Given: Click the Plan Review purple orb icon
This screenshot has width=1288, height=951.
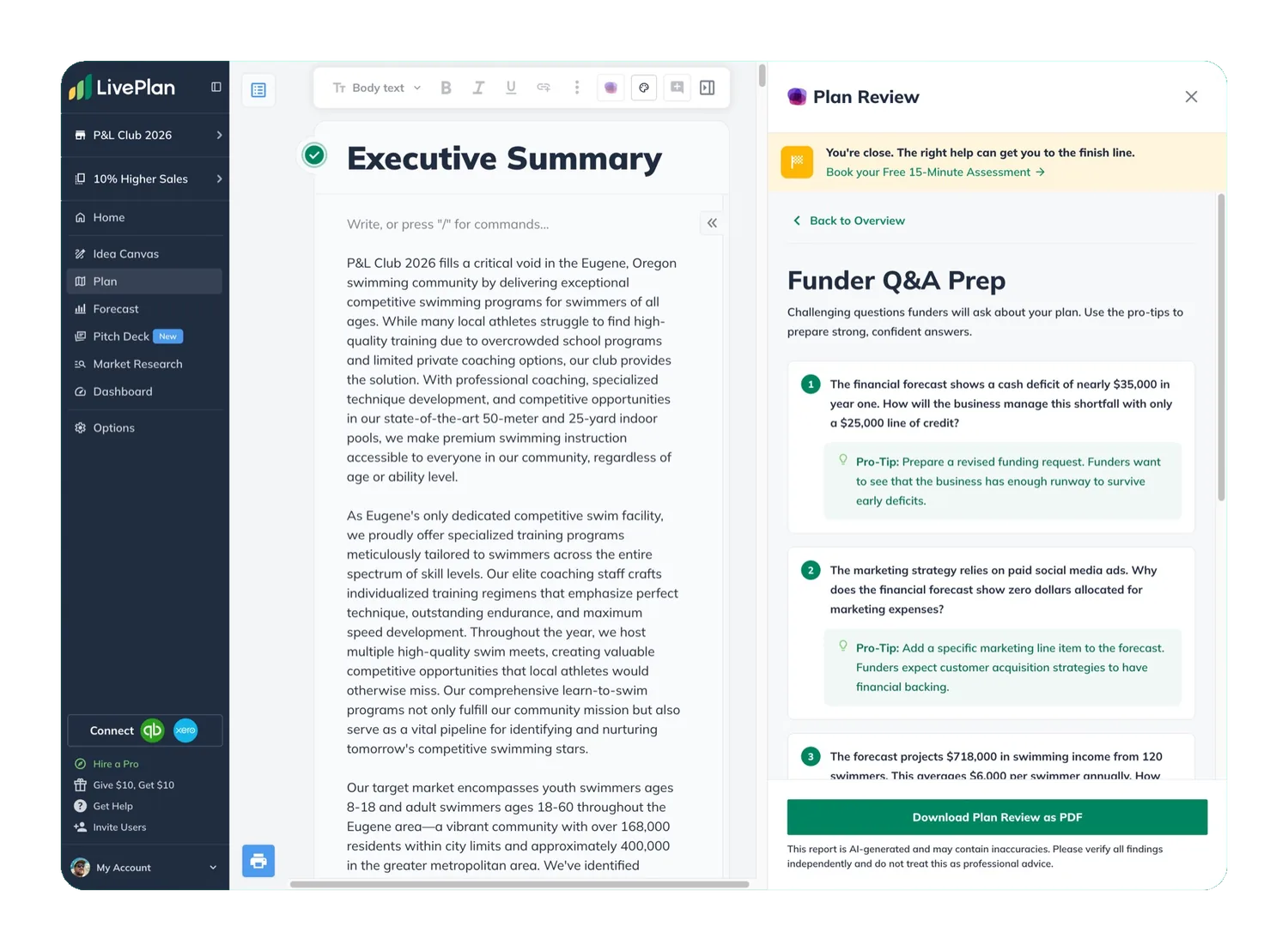Looking at the screenshot, I should click(797, 97).
